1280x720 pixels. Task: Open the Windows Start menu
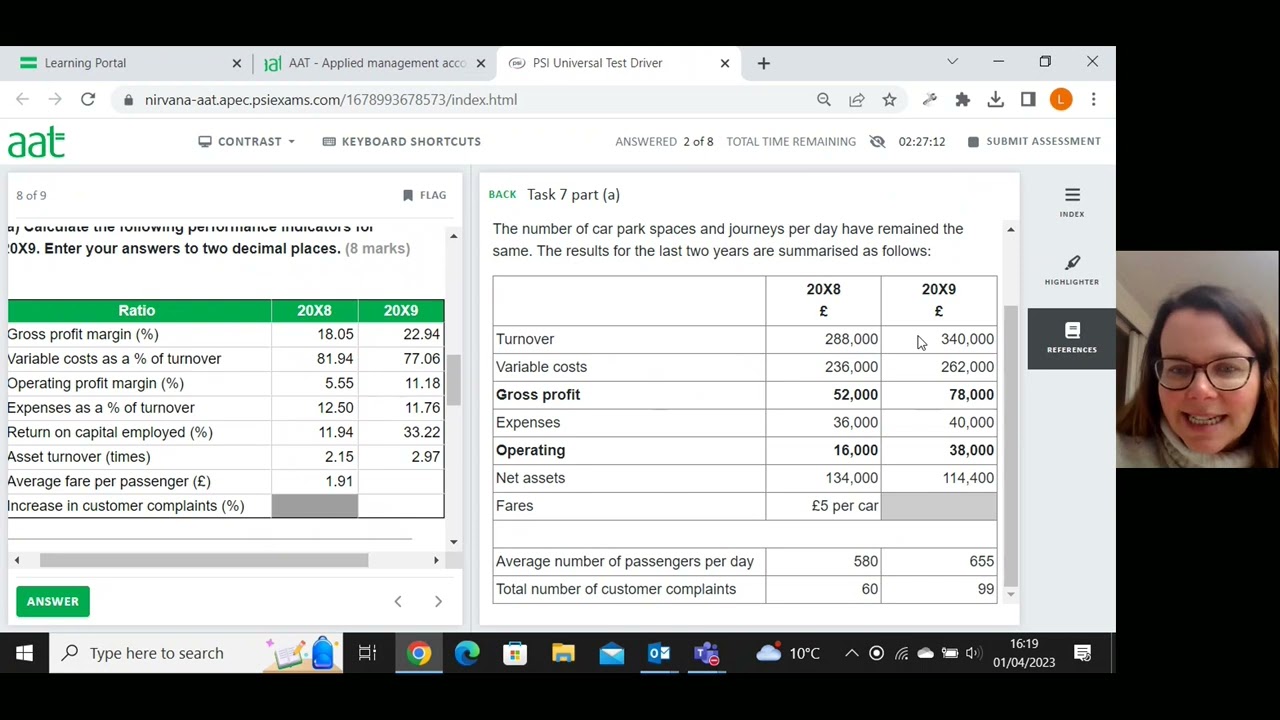point(24,653)
